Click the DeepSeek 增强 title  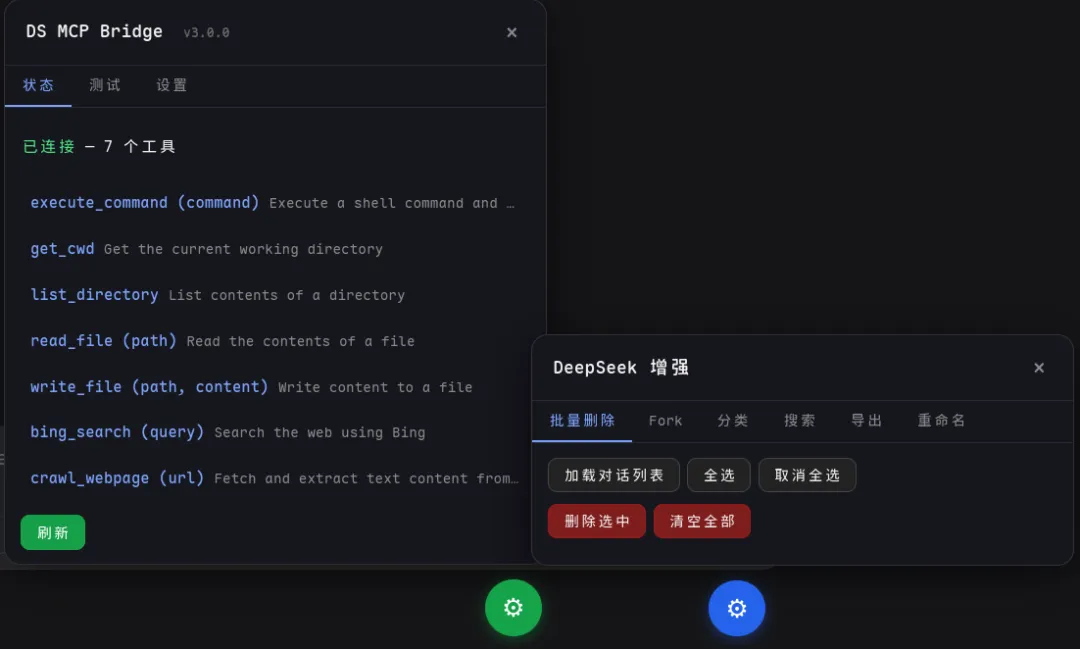click(x=621, y=367)
